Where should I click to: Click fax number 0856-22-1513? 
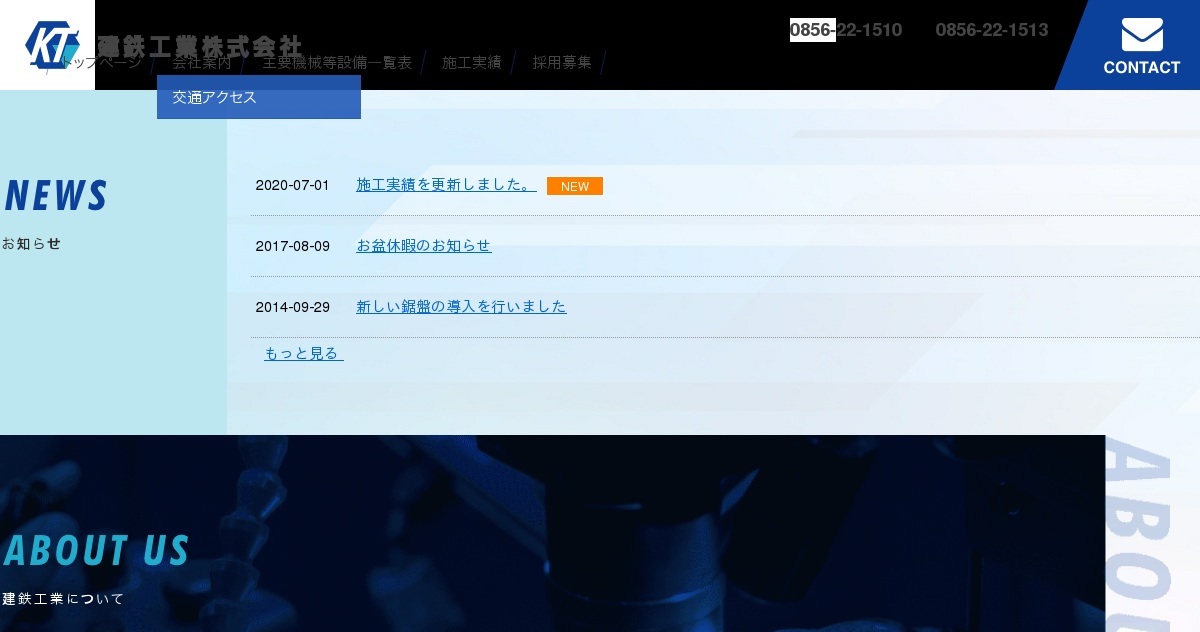point(992,30)
